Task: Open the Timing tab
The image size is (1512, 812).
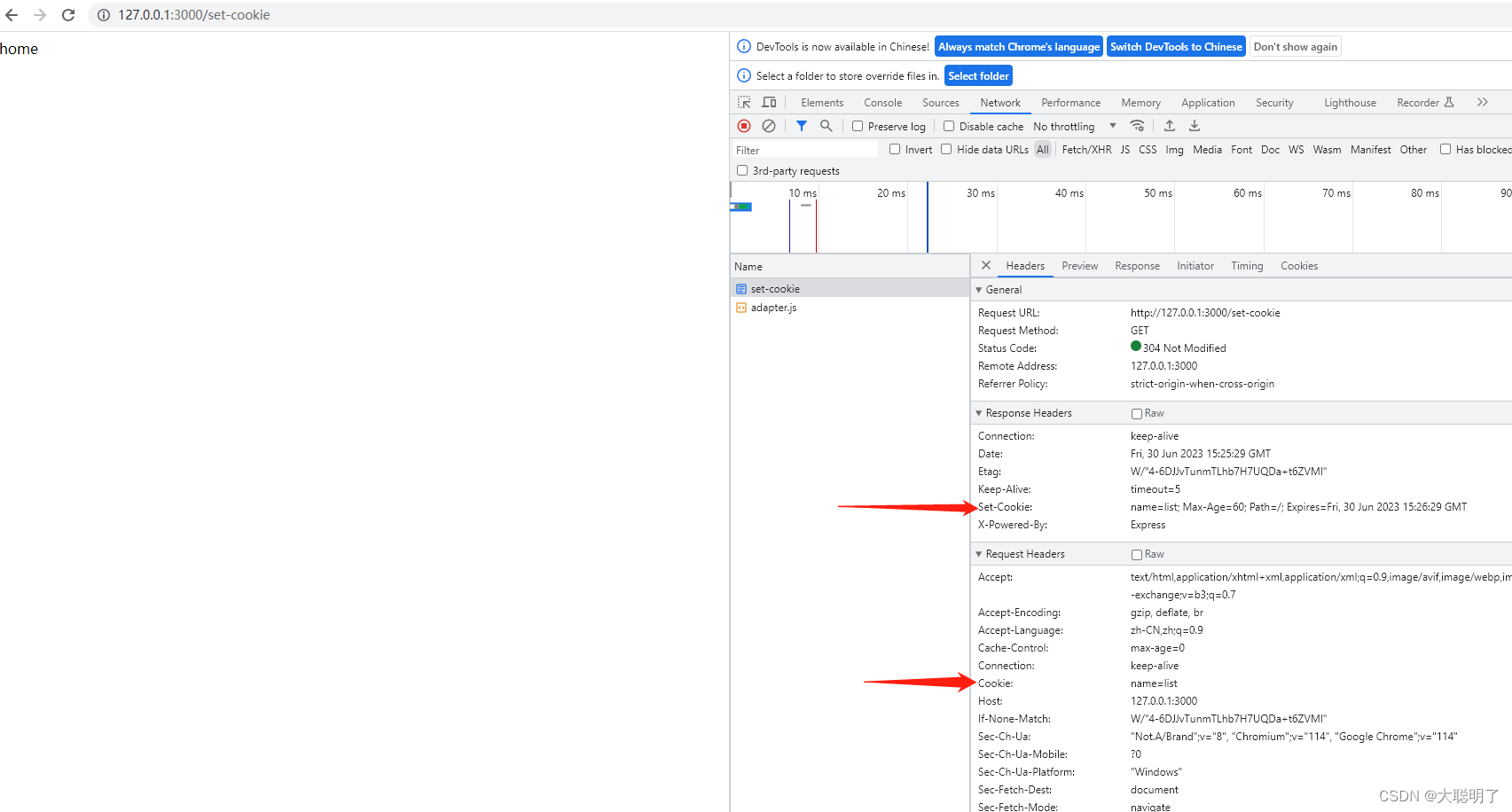Action: (1247, 266)
